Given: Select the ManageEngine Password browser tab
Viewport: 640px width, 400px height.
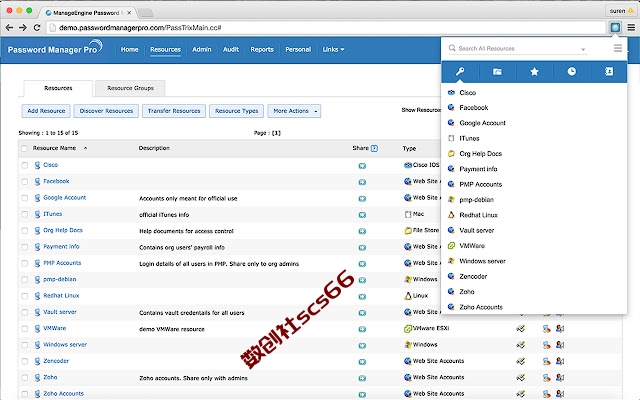Looking at the screenshot, I should click(x=87, y=13).
